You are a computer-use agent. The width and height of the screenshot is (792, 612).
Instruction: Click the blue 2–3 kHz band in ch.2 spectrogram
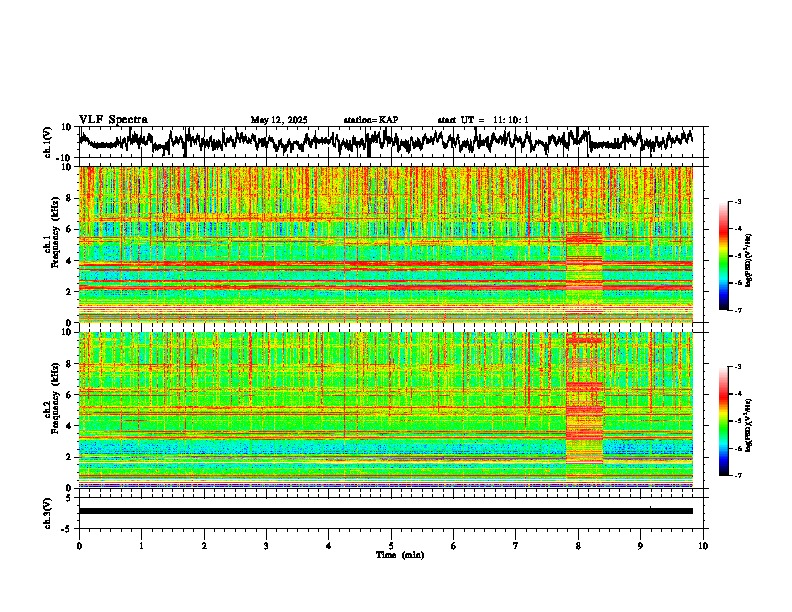click(386, 447)
